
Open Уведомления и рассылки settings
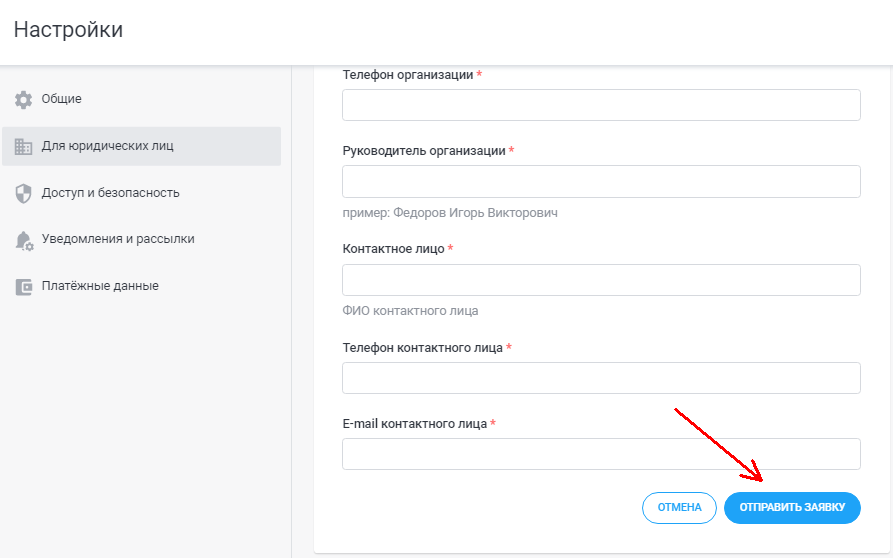[118, 239]
